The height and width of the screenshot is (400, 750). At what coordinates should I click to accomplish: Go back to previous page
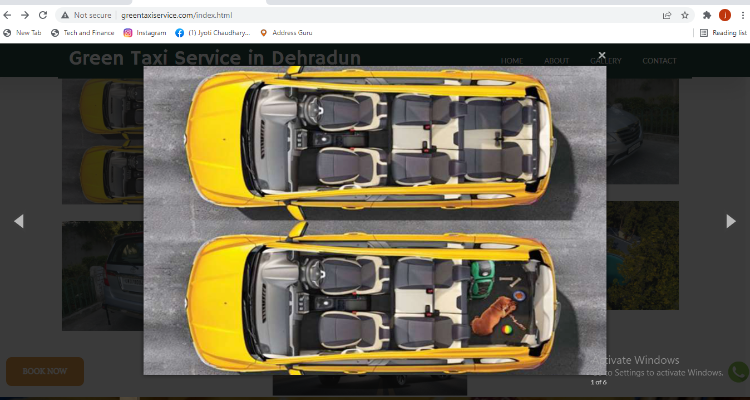(x=7, y=15)
